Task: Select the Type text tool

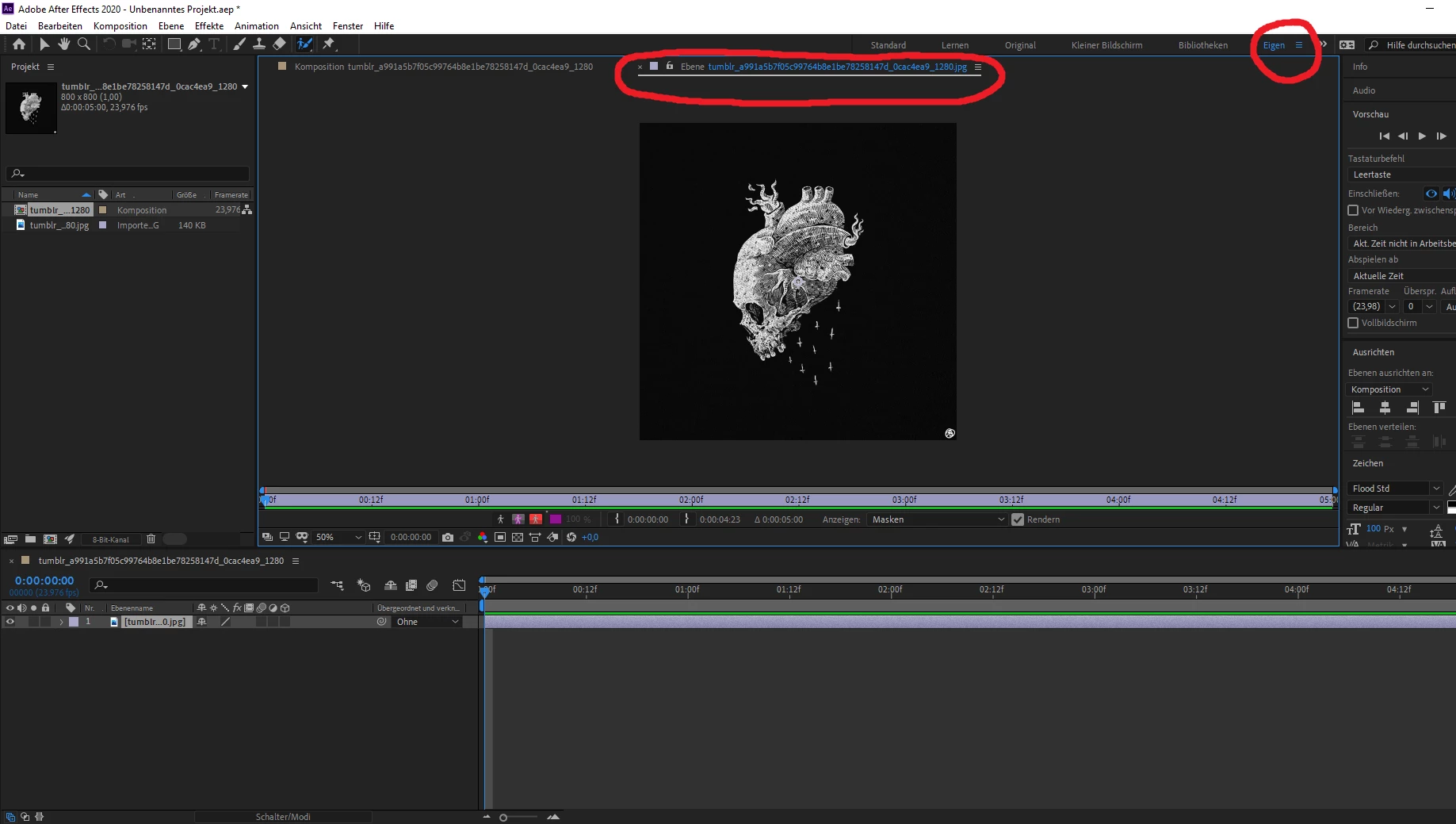Action: pyautogui.click(x=214, y=44)
